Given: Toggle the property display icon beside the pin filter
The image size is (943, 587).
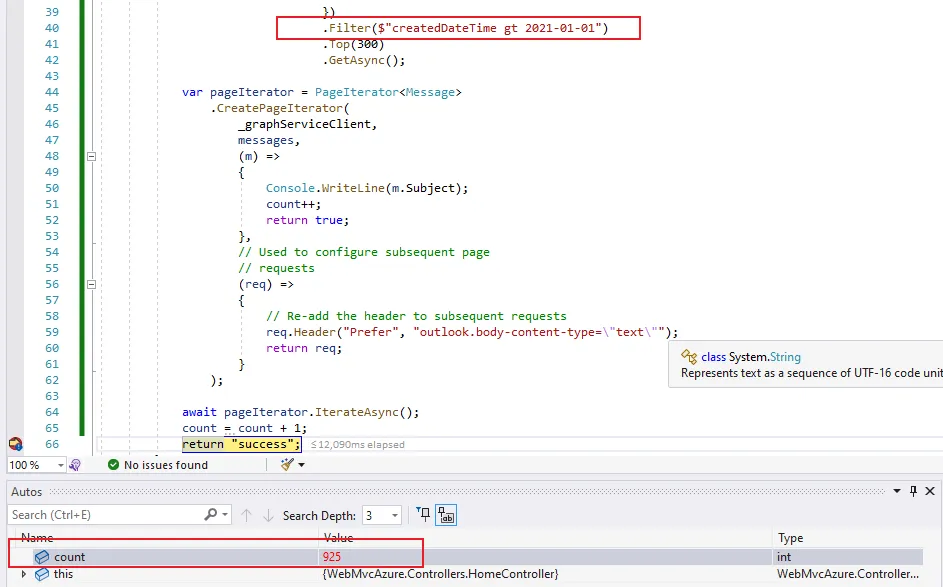Looking at the screenshot, I should (x=446, y=515).
